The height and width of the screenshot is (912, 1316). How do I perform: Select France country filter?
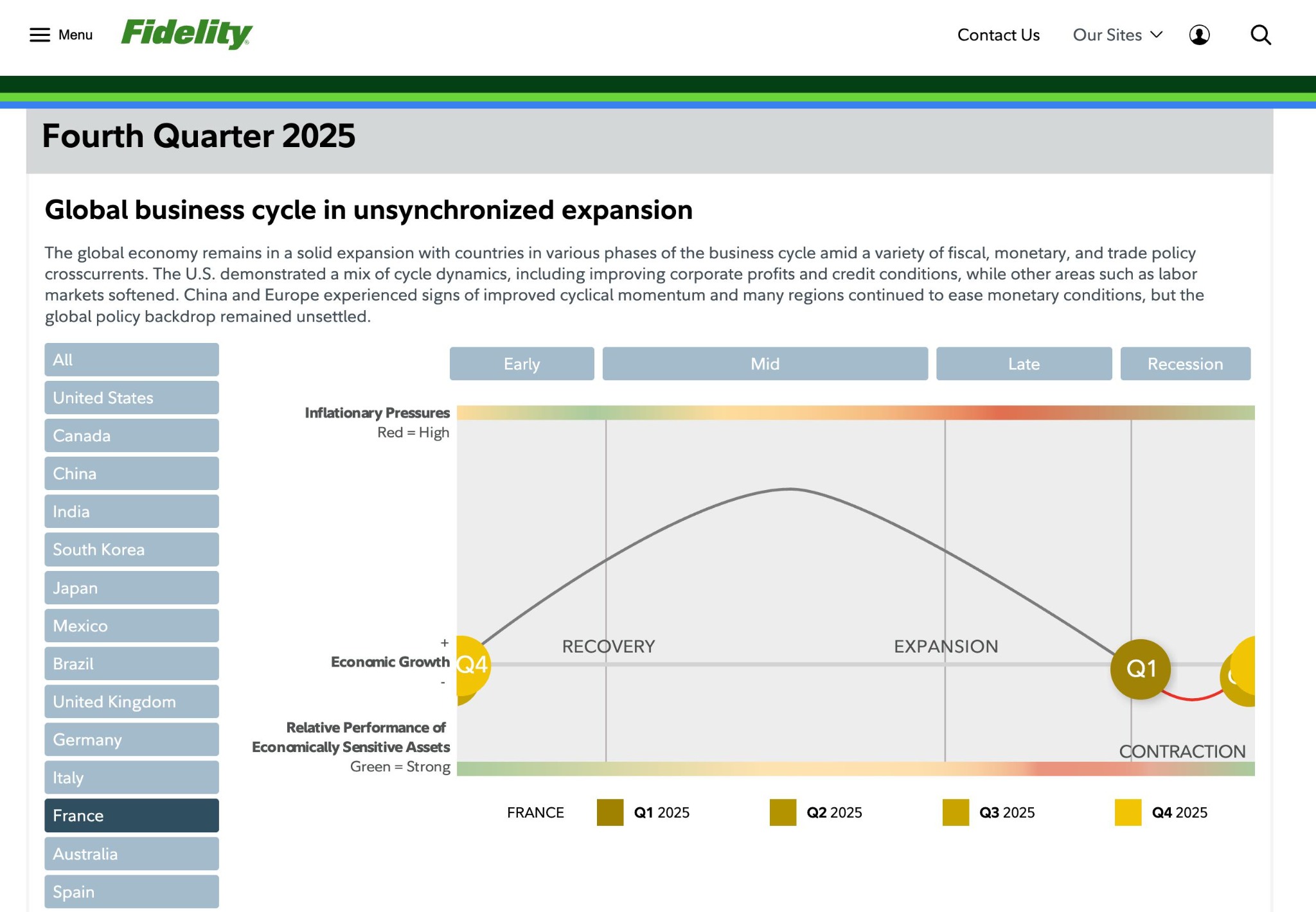pos(131,815)
